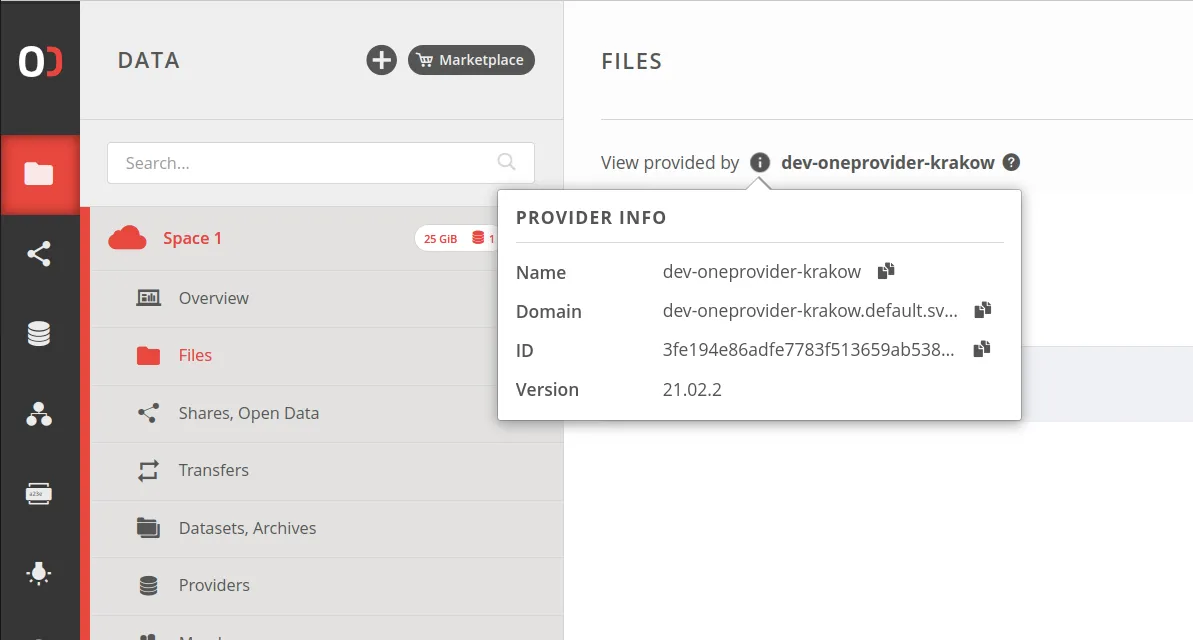
Task: Switch to the Transfers tab of Space 1
Action: point(214,470)
